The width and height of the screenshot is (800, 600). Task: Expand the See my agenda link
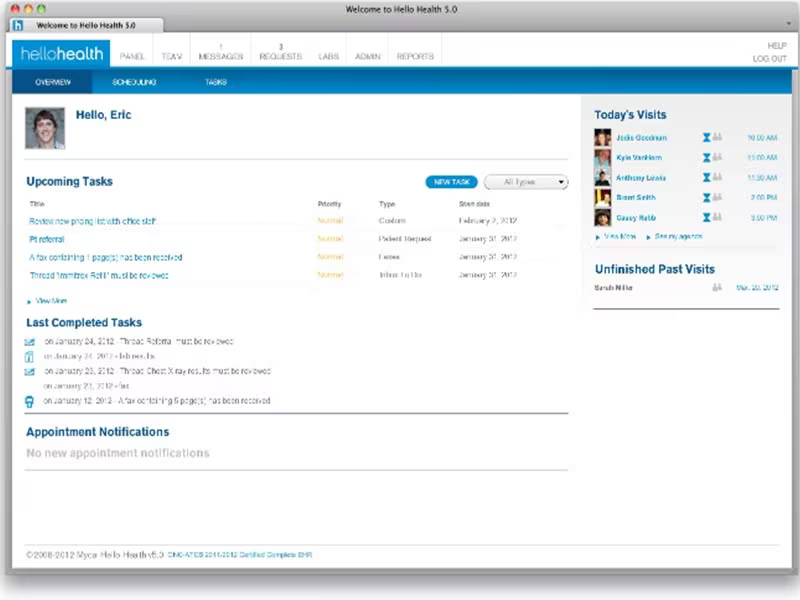[x=674, y=236]
